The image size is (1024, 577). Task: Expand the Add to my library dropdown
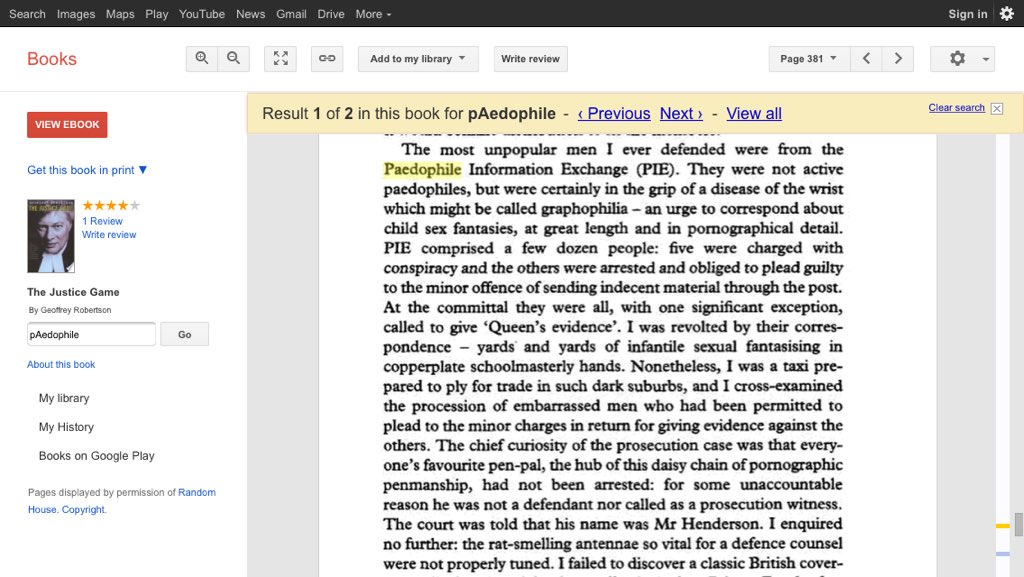(x=418, y=59)
